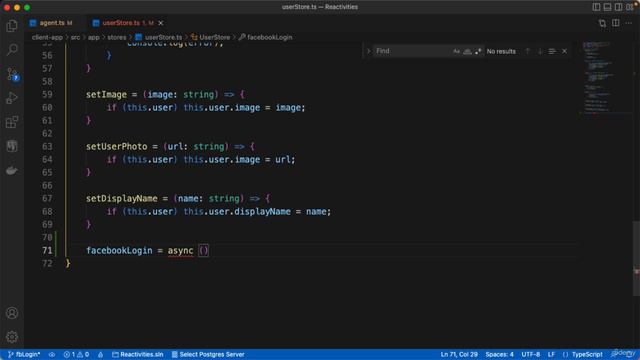Change end of line sequence via LF
Image resolution: width=640 pixels, height=360 pixels.
(551, 354)
